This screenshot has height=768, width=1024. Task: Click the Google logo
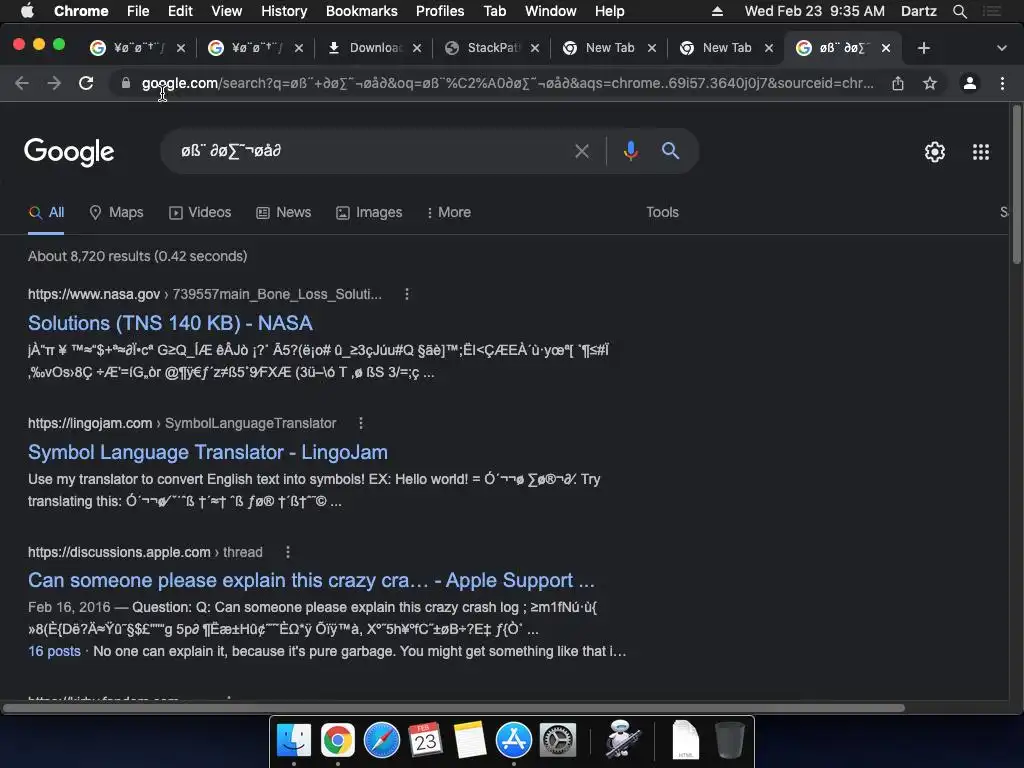coord(69,152)
